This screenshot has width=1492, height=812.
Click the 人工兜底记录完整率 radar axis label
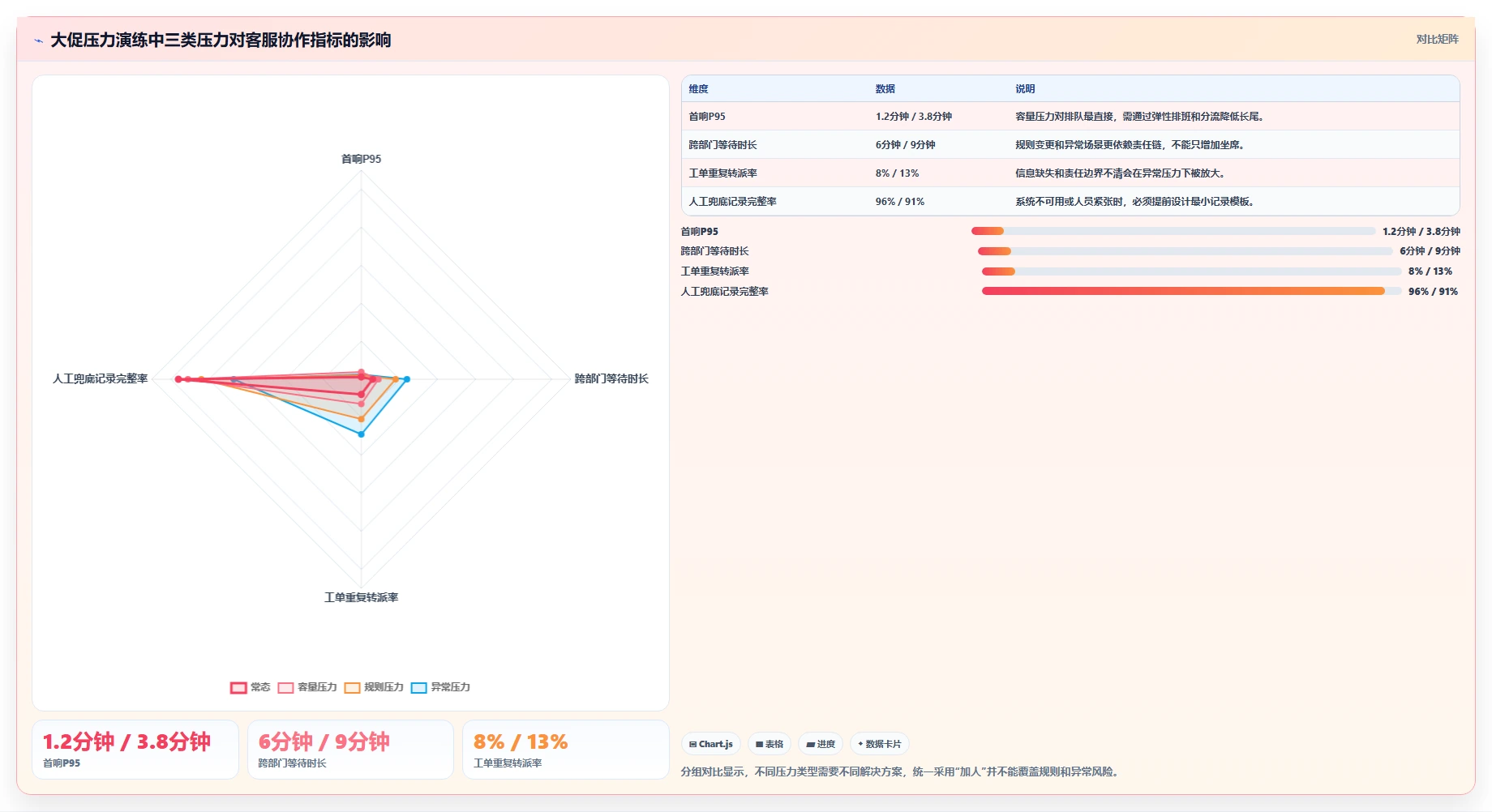tap(101, 378)
